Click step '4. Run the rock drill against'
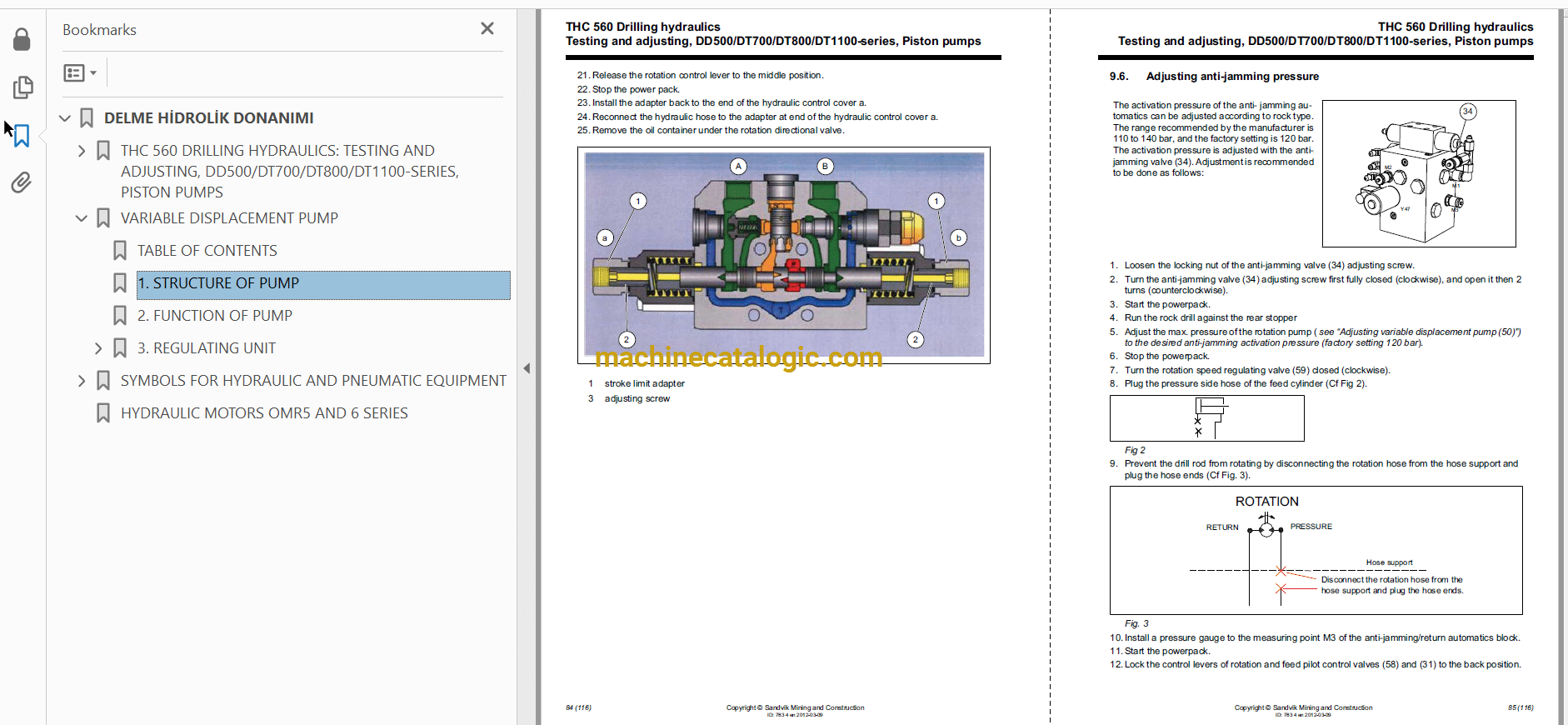 pyautogui.click(x=1203, y=317)
